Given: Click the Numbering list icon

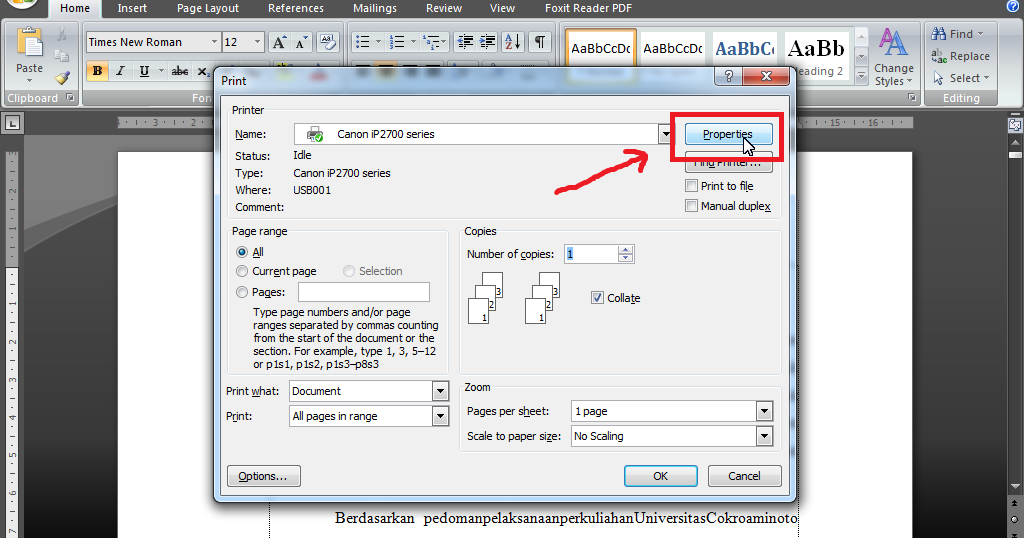Looking at the screenshot, I should 396,42.
